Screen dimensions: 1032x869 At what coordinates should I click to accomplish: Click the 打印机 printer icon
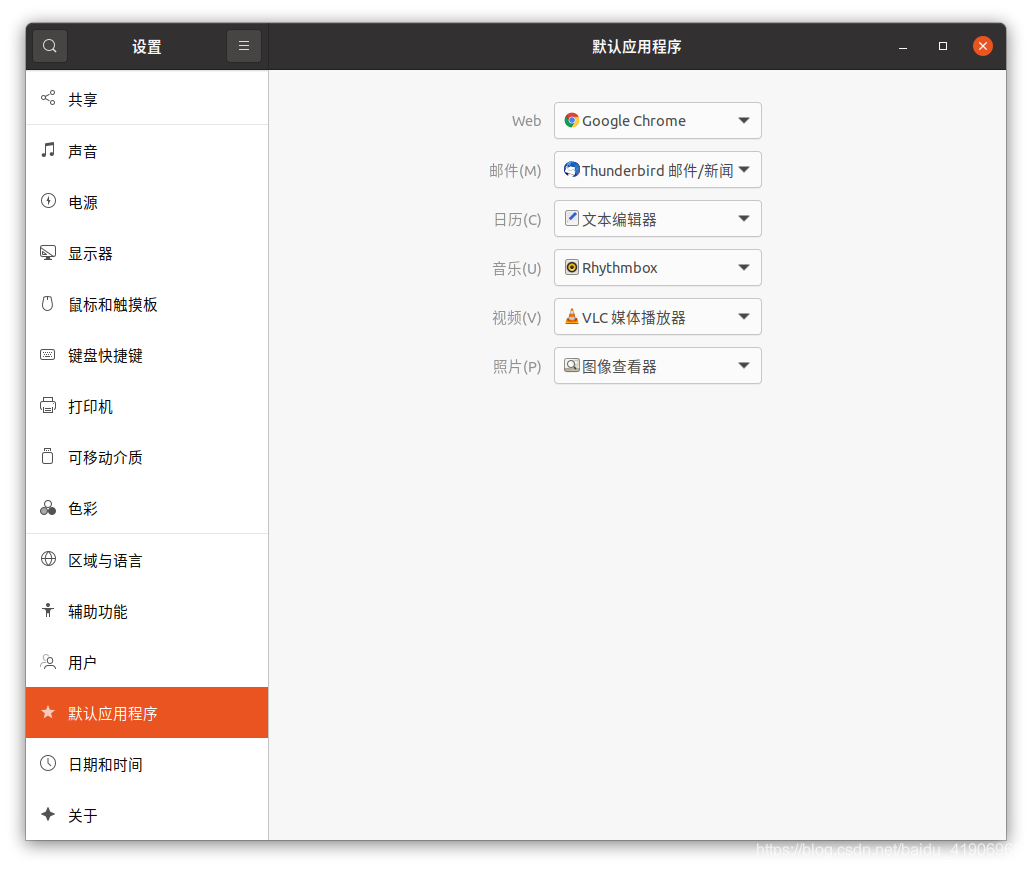48,406
